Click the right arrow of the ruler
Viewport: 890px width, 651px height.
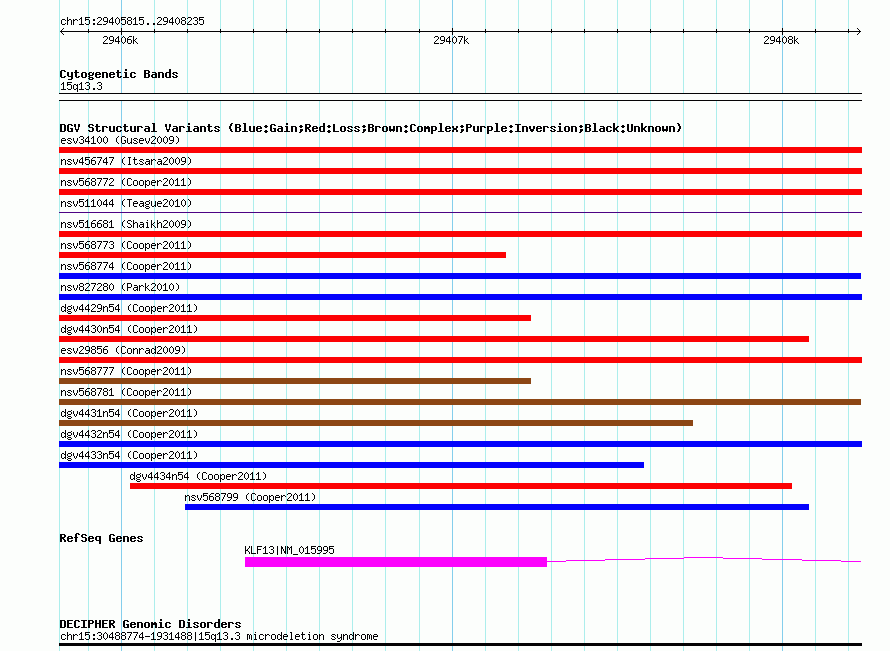(858, 32)
